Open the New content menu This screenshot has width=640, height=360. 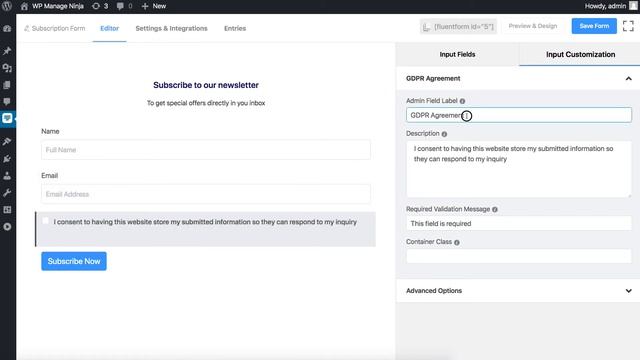pos(154,6)
